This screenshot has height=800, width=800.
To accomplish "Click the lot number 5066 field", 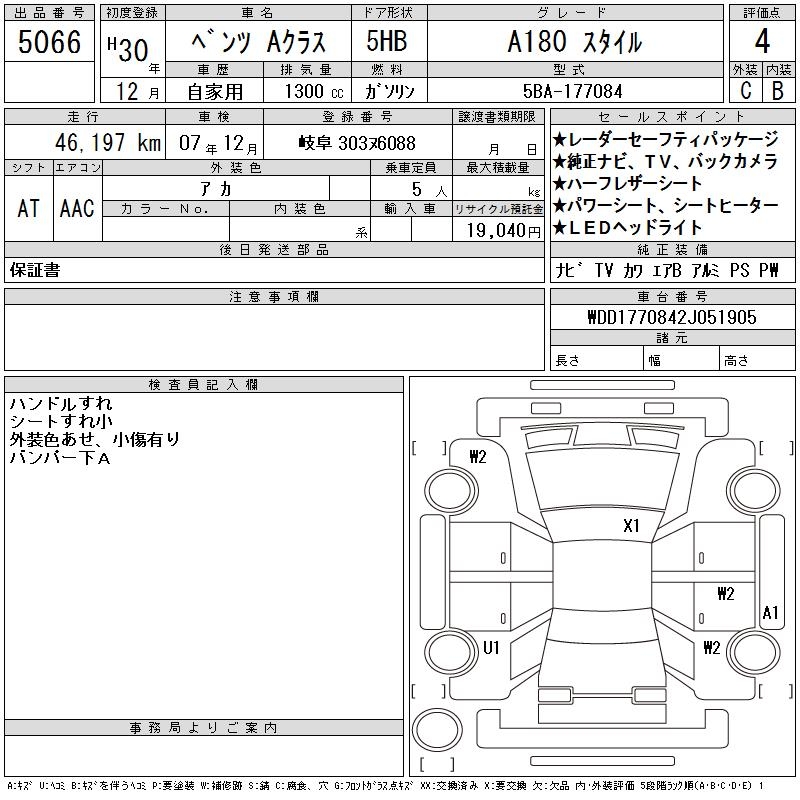I will pyautogui.click(x=50, y=42).
